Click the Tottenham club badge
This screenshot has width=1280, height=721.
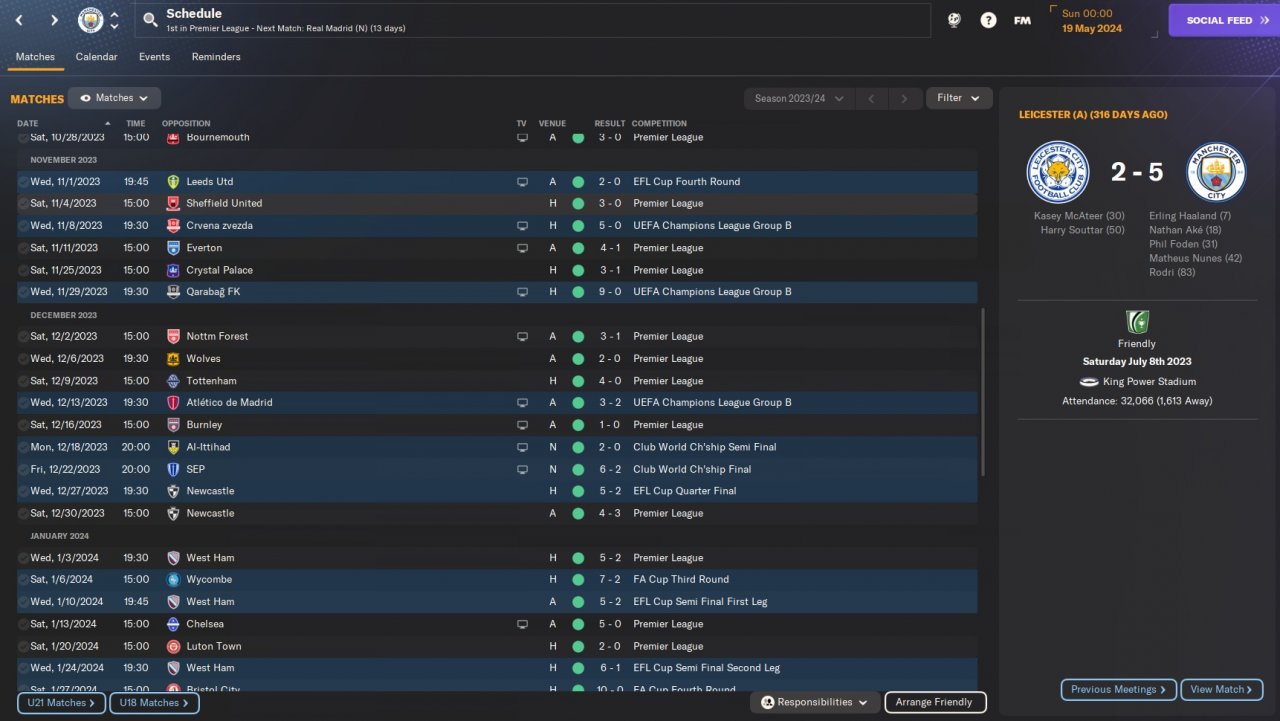173,381
